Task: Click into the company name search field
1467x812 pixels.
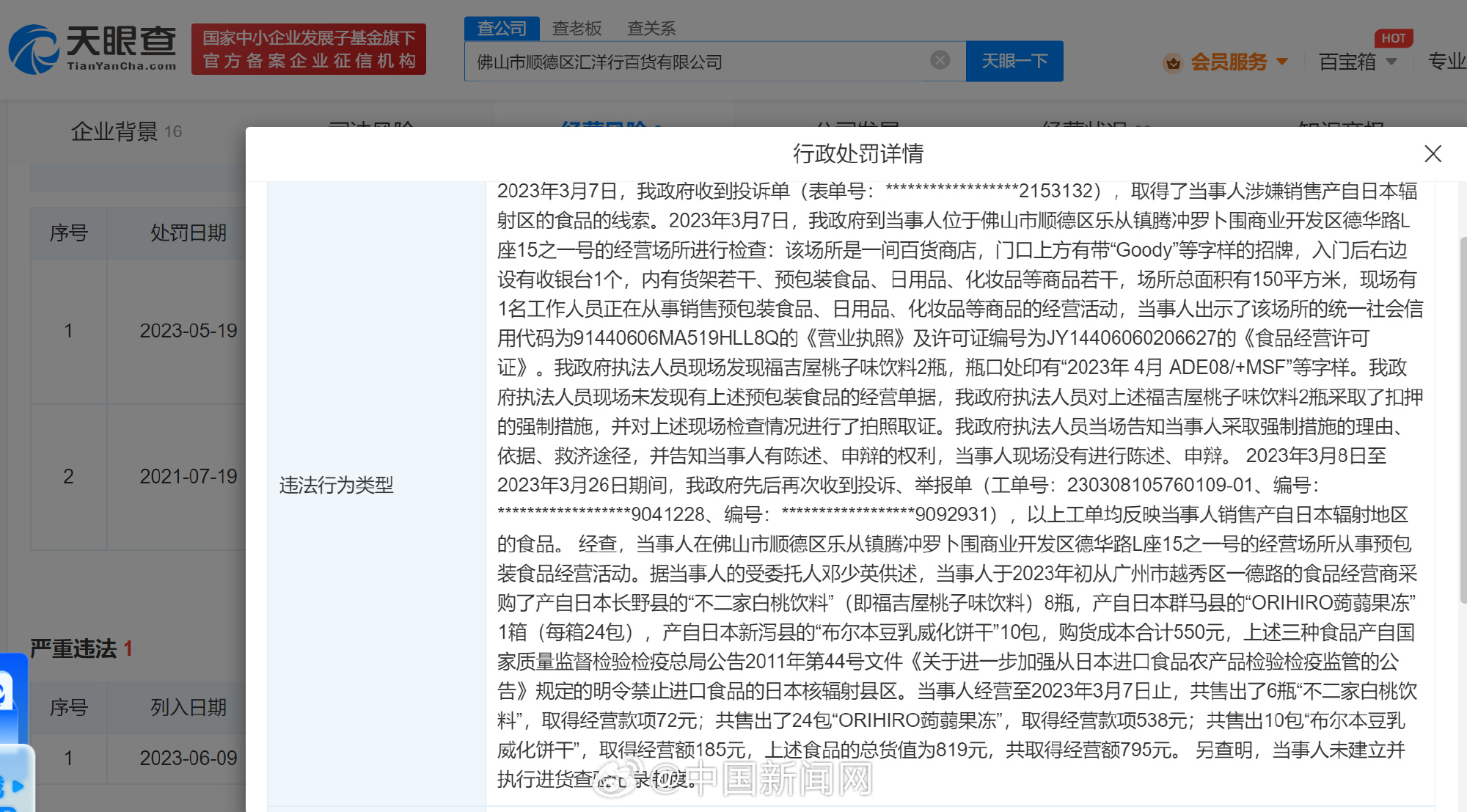Action: pos(697,62)
